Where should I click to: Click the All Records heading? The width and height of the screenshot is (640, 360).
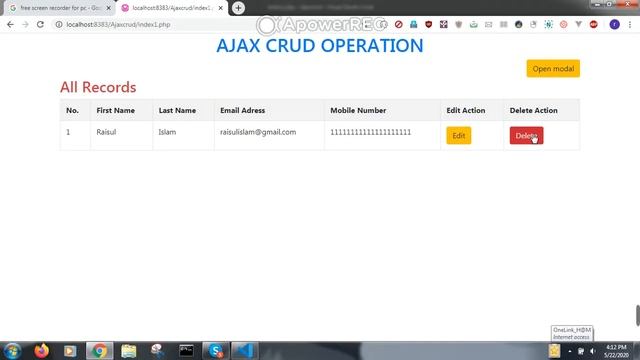point(98,87)
